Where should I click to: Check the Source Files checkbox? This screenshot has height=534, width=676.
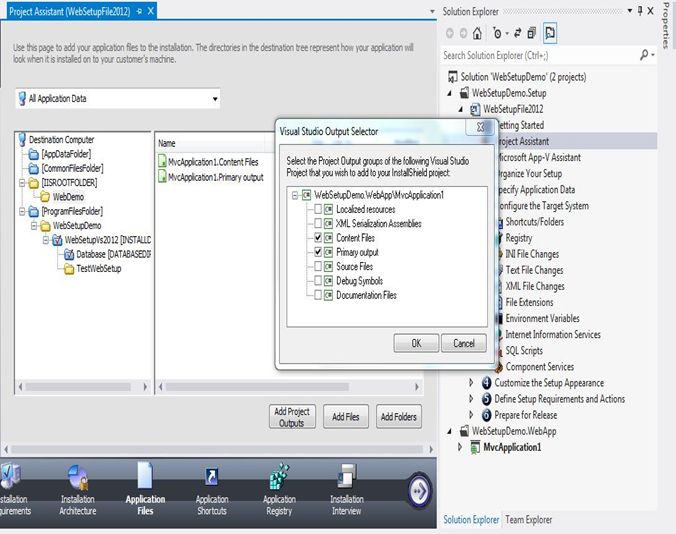coord(318,266)
